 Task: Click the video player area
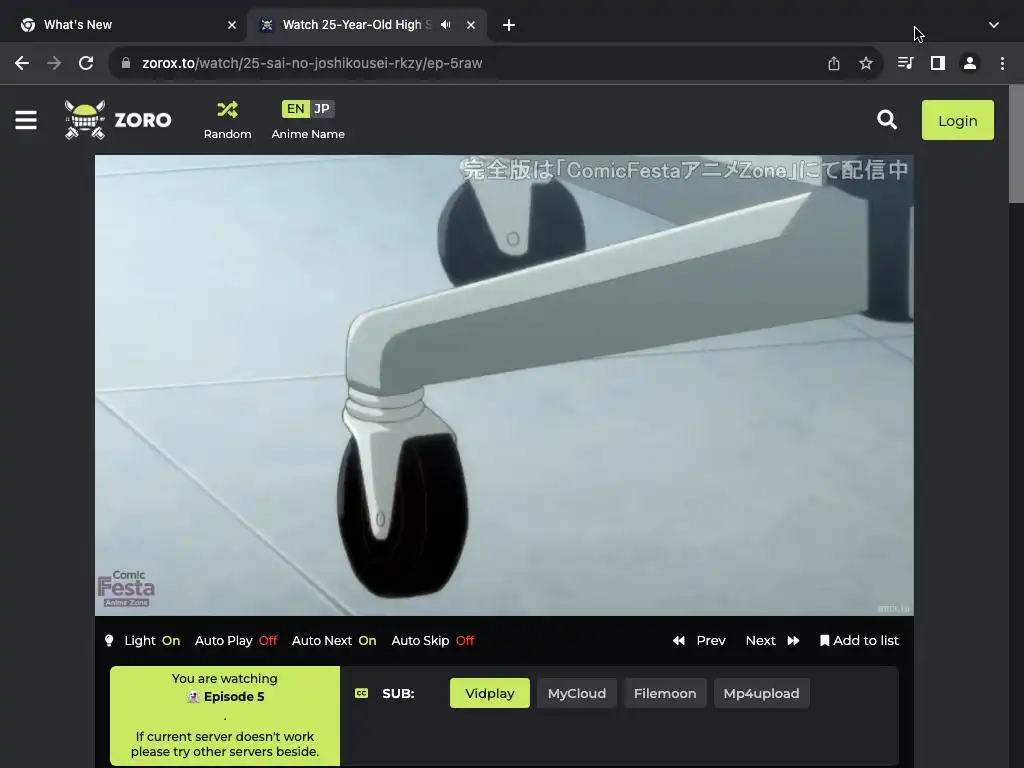[x=504, y=385]
